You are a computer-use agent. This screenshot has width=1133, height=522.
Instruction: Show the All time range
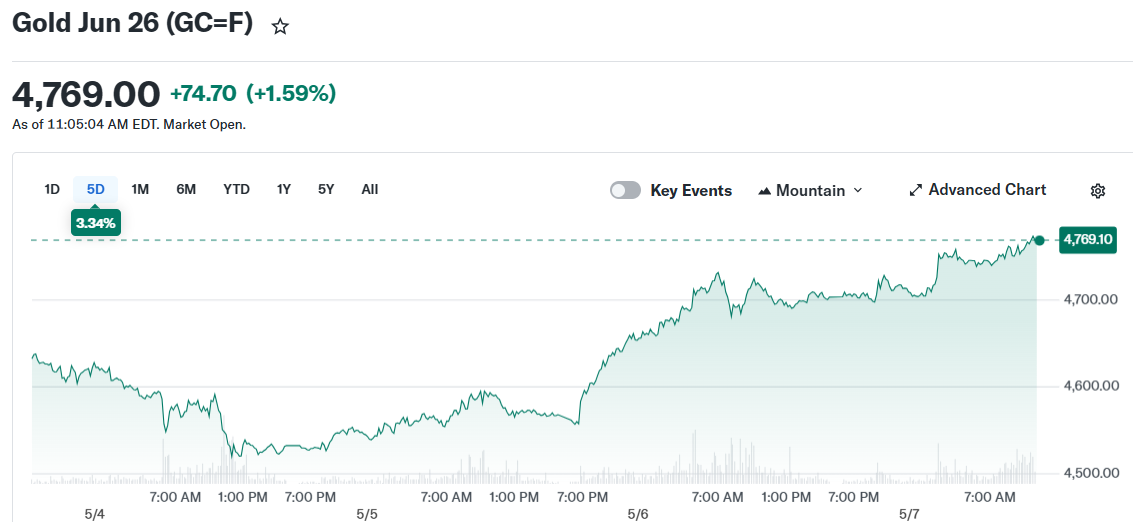pos(369,189)
